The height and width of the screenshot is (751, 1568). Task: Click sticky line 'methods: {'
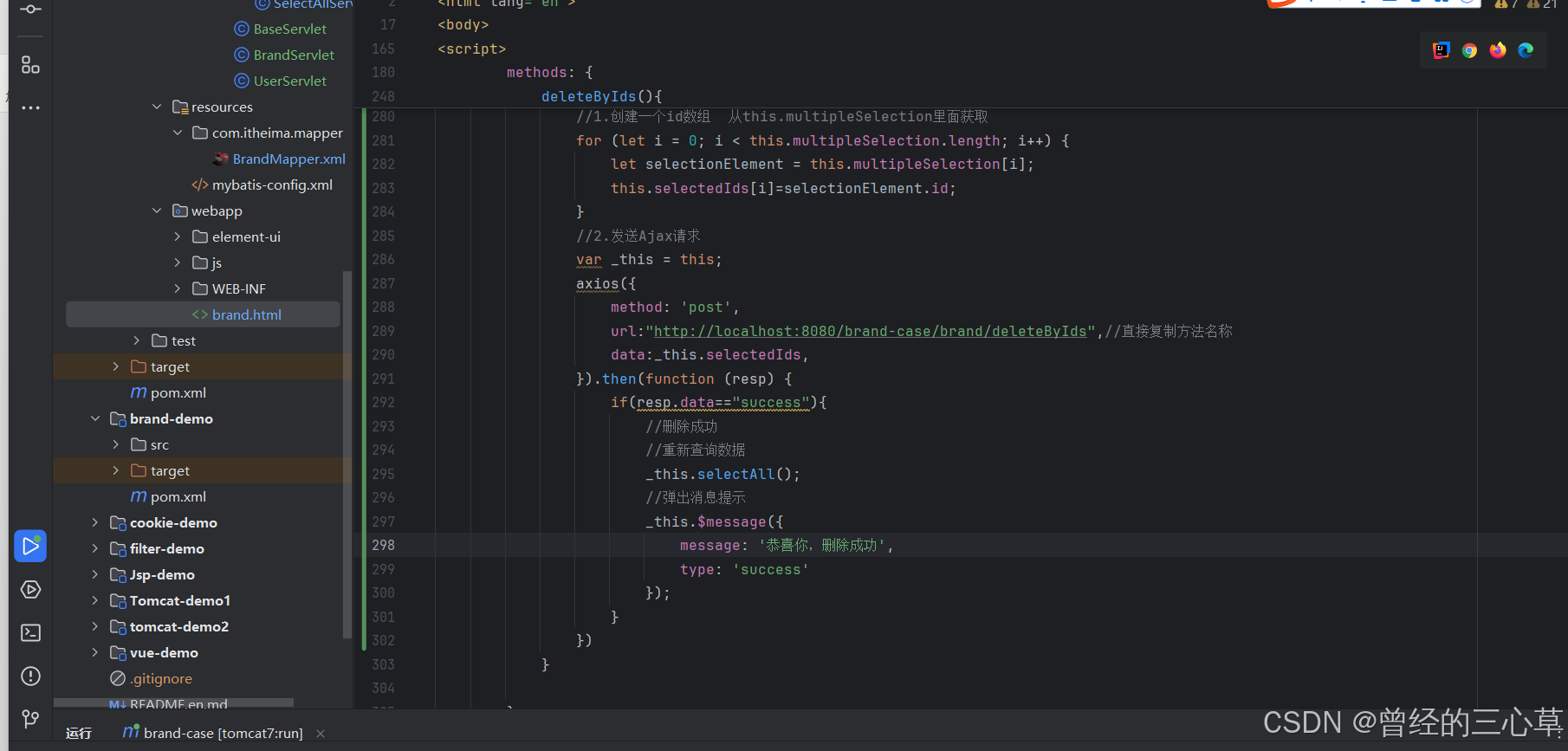549,72
